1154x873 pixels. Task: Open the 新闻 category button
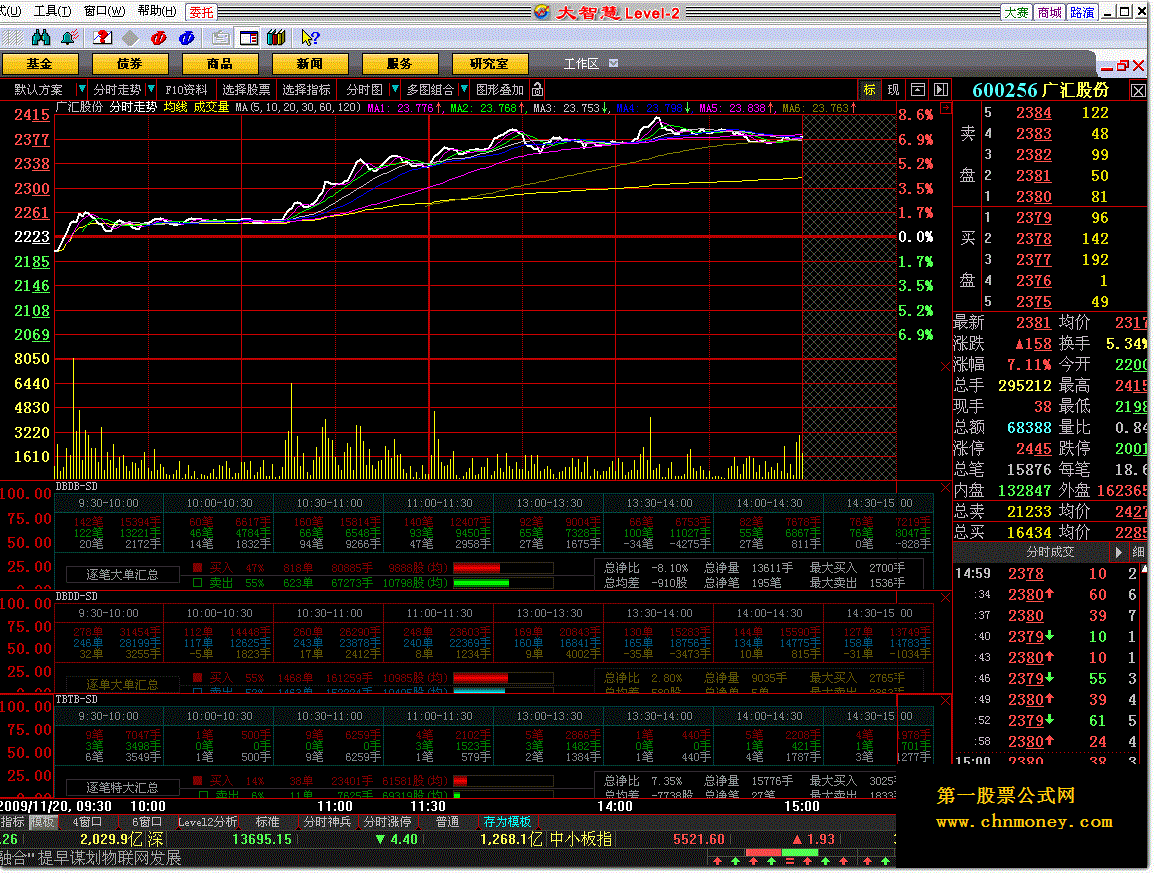[309, 64]
